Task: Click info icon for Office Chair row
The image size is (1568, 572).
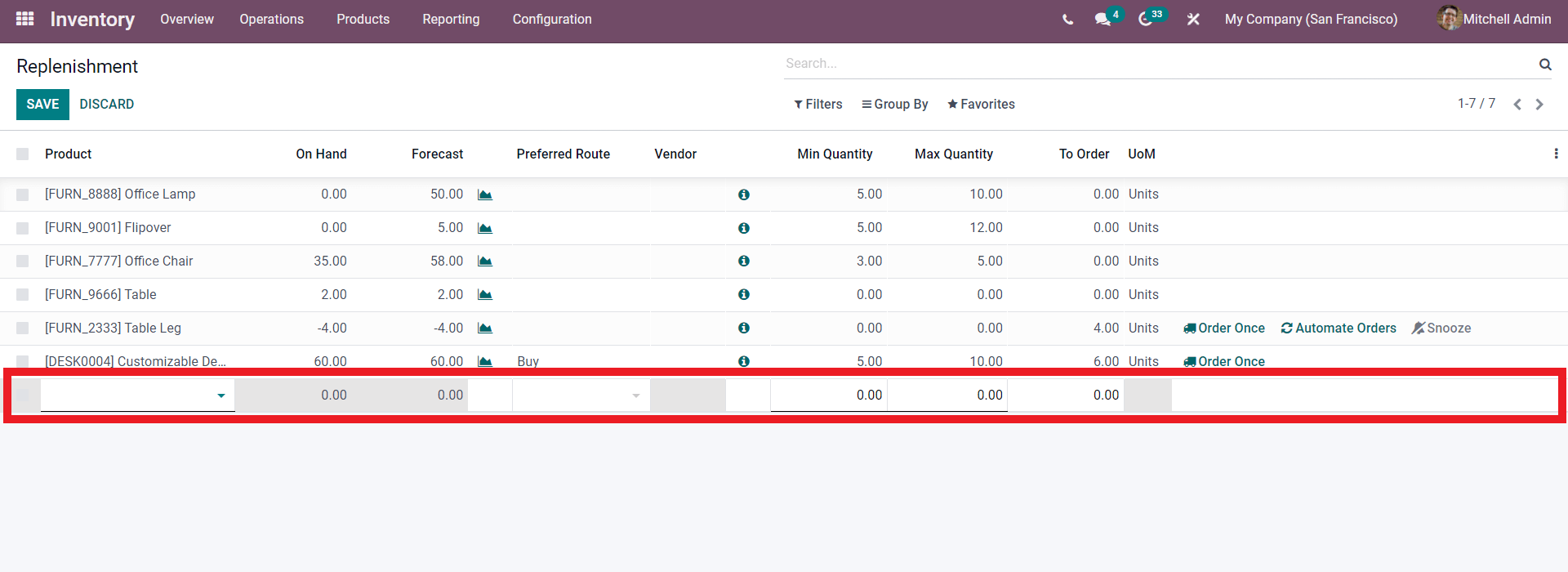Action: point(744,261)
